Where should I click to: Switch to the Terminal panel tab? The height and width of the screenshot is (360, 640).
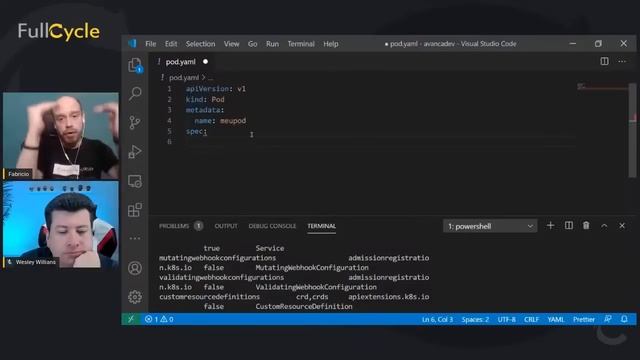pos(322,226)
